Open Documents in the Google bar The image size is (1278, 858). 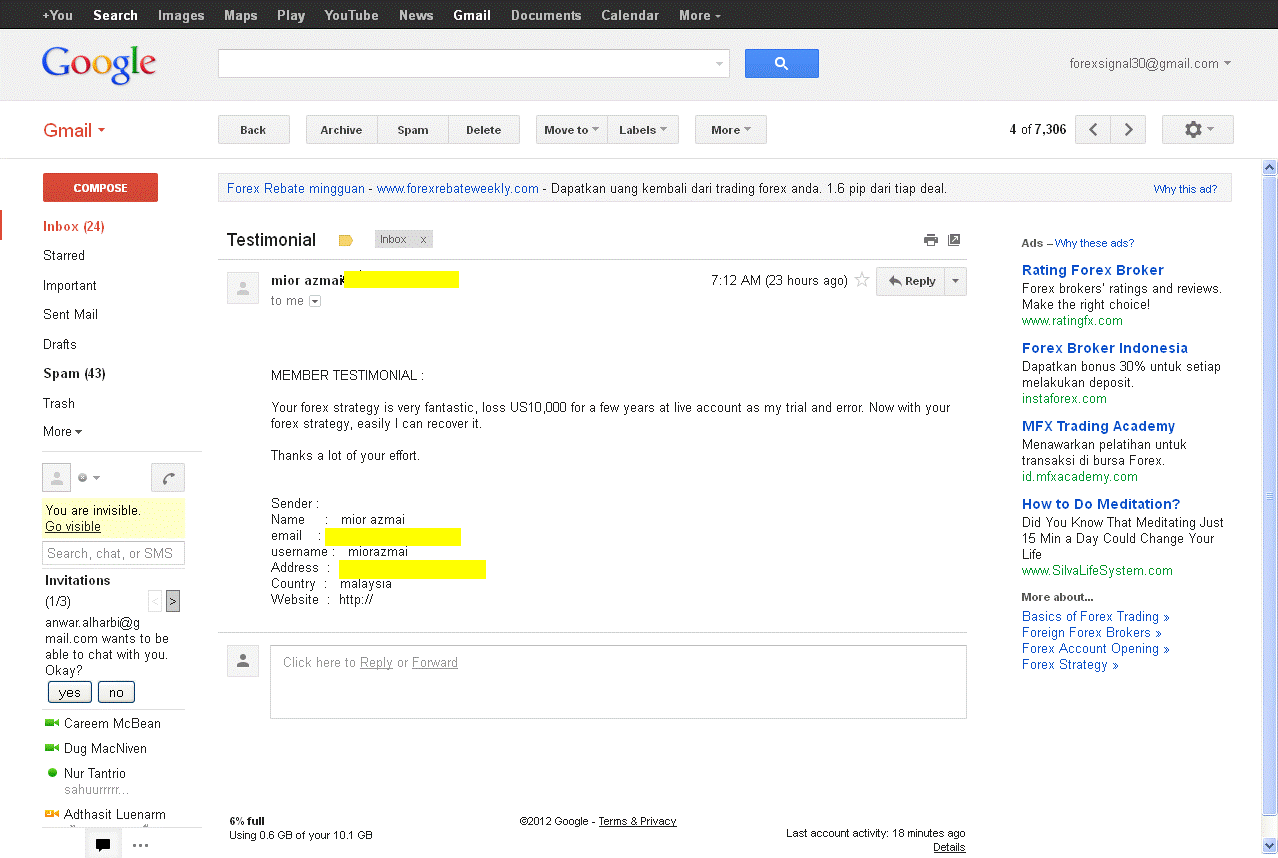[x=546, y=15]
